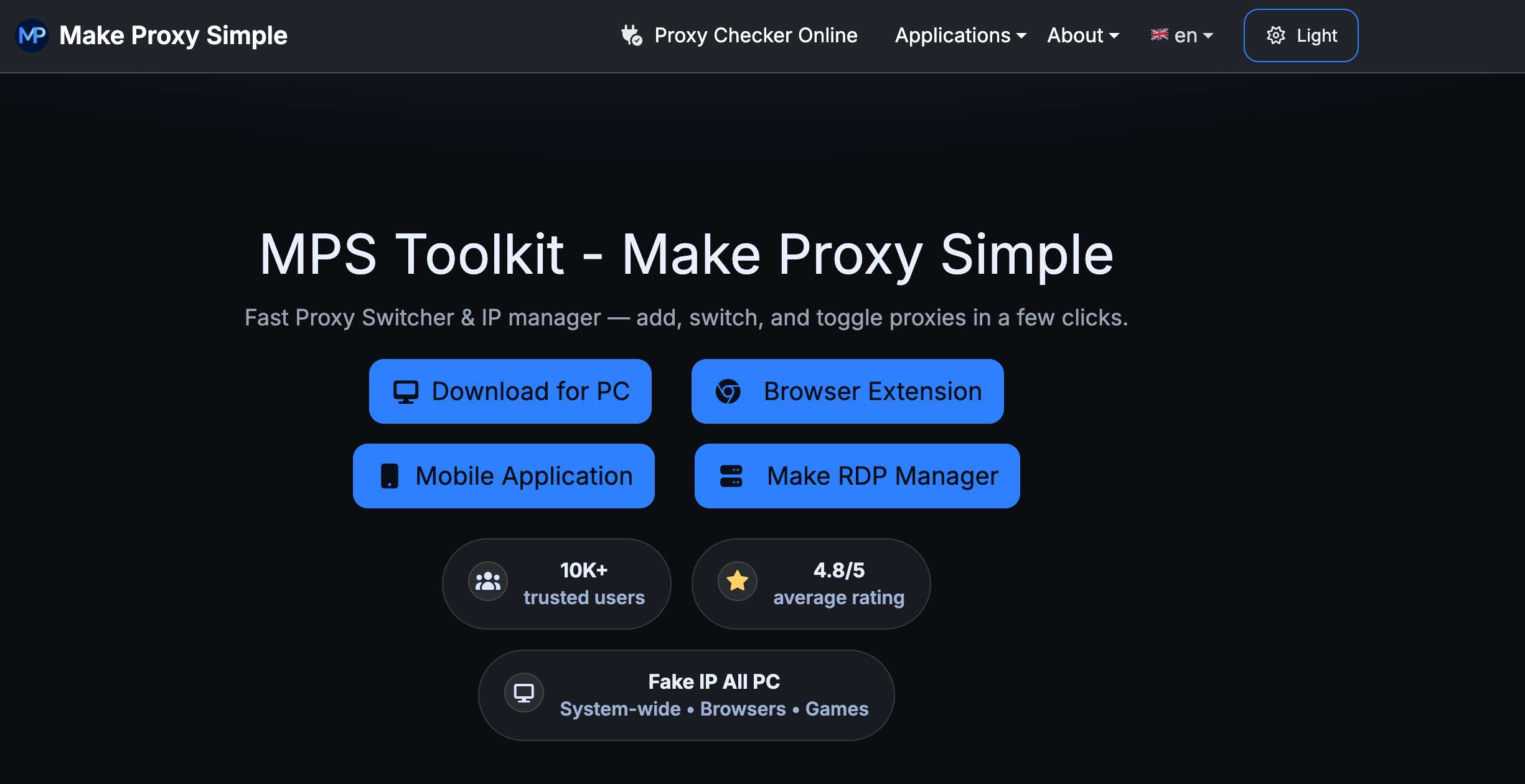Open the Mobile Application button
The image size is (1525, 784).
tap(504, 476)
